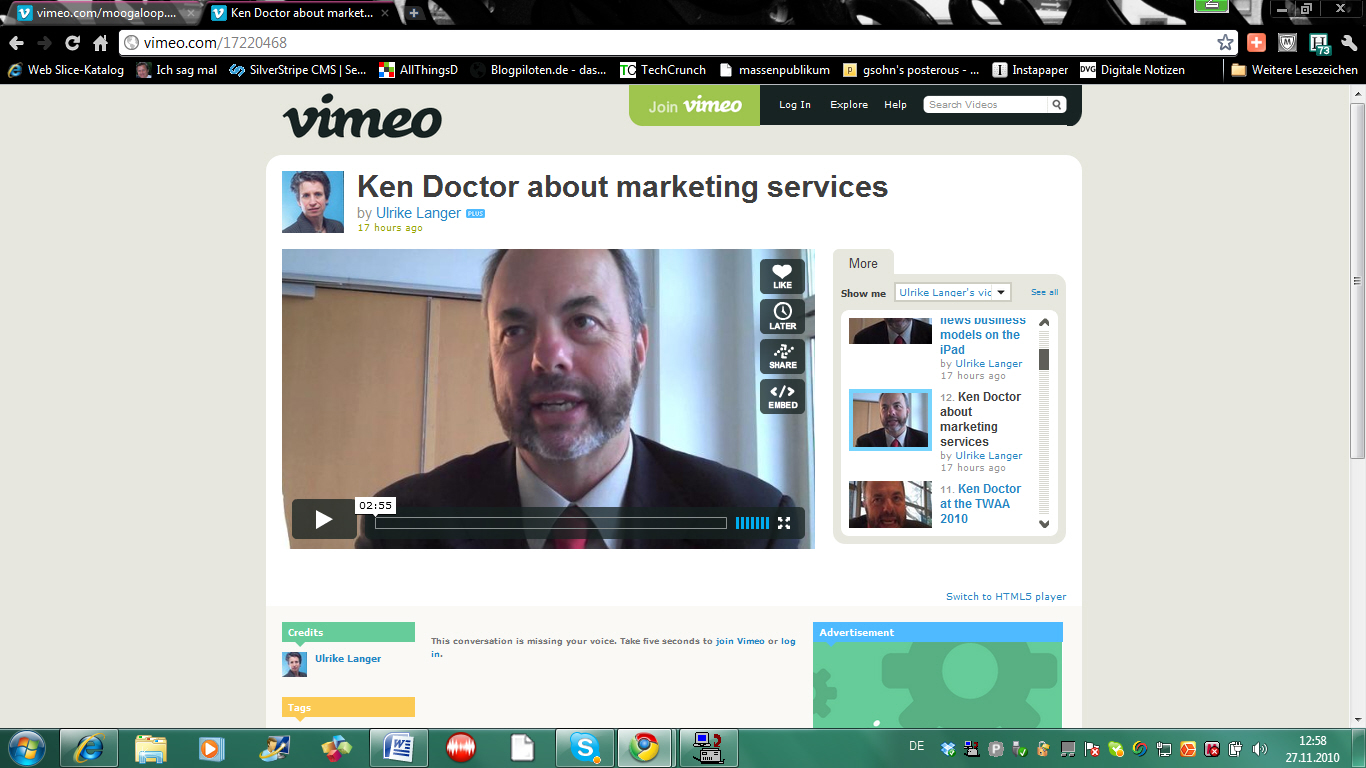Adjust the video volume bars

752,523
